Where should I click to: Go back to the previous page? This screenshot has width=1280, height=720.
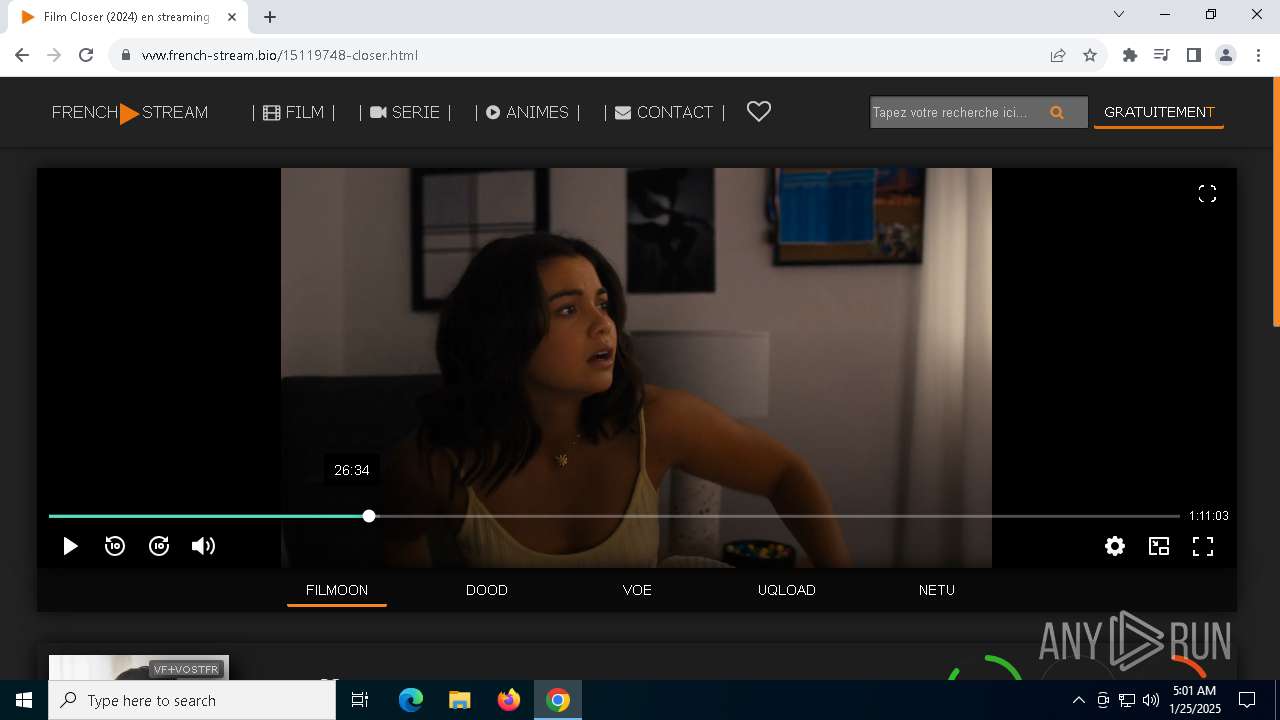[22, 55]
